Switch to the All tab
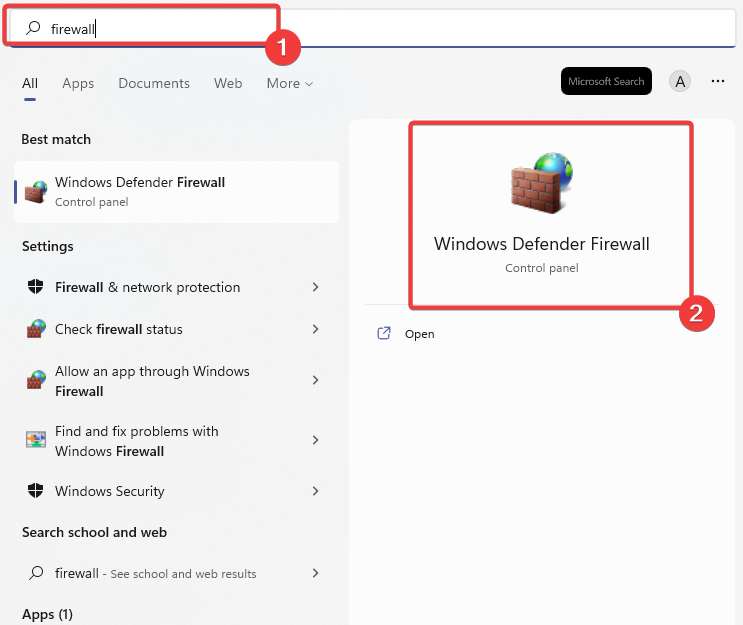 (x=30, y=83)
